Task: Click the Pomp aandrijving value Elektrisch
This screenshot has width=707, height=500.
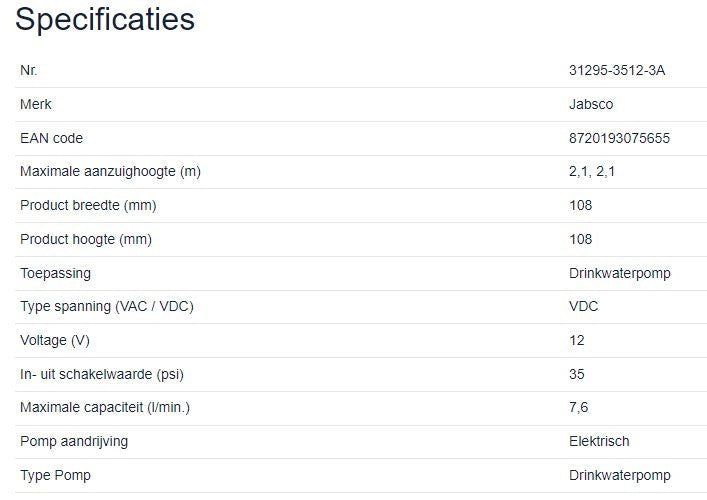Action: [x=599, y=441]
